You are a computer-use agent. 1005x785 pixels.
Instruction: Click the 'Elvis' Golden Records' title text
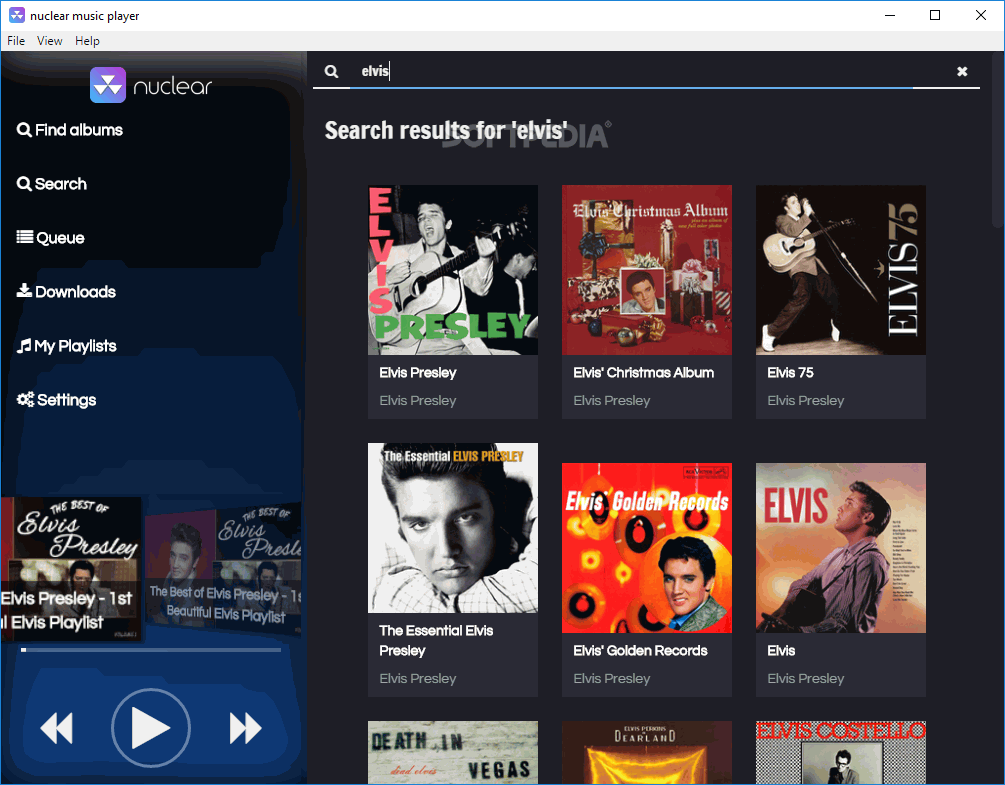640,650
